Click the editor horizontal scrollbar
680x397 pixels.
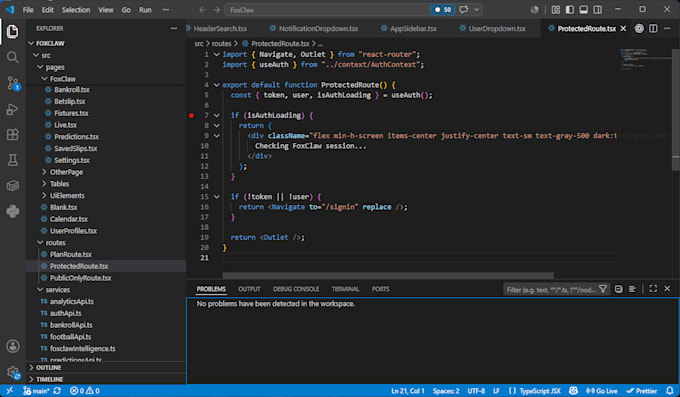click(388, 276)
